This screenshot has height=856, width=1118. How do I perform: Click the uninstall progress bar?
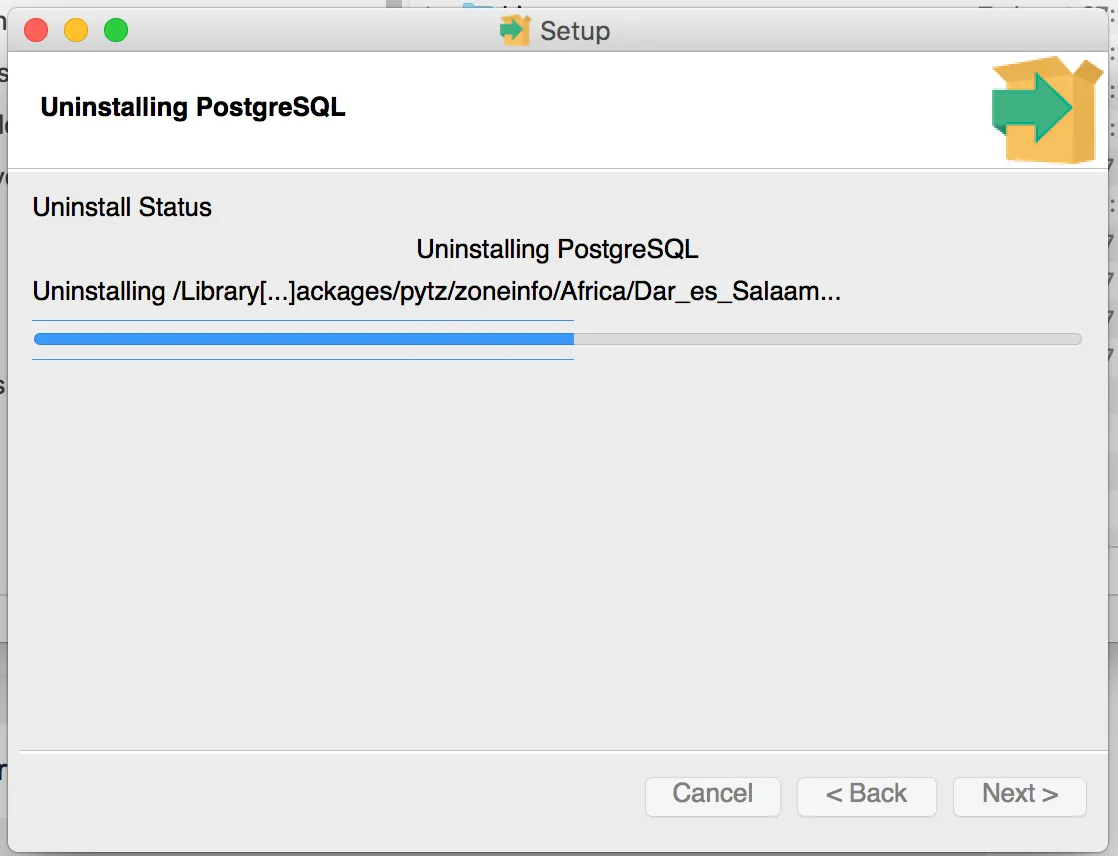(x=558, y=339)
